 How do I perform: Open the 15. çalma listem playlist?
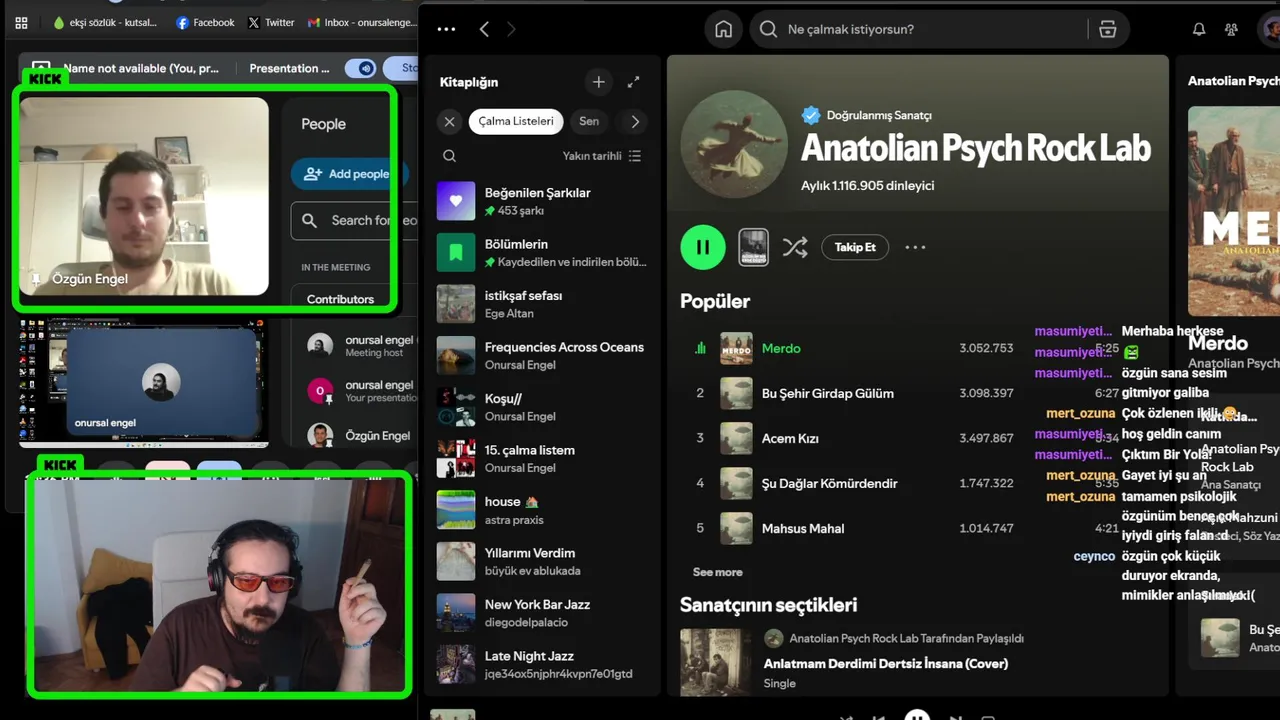(x=542, y=459)
